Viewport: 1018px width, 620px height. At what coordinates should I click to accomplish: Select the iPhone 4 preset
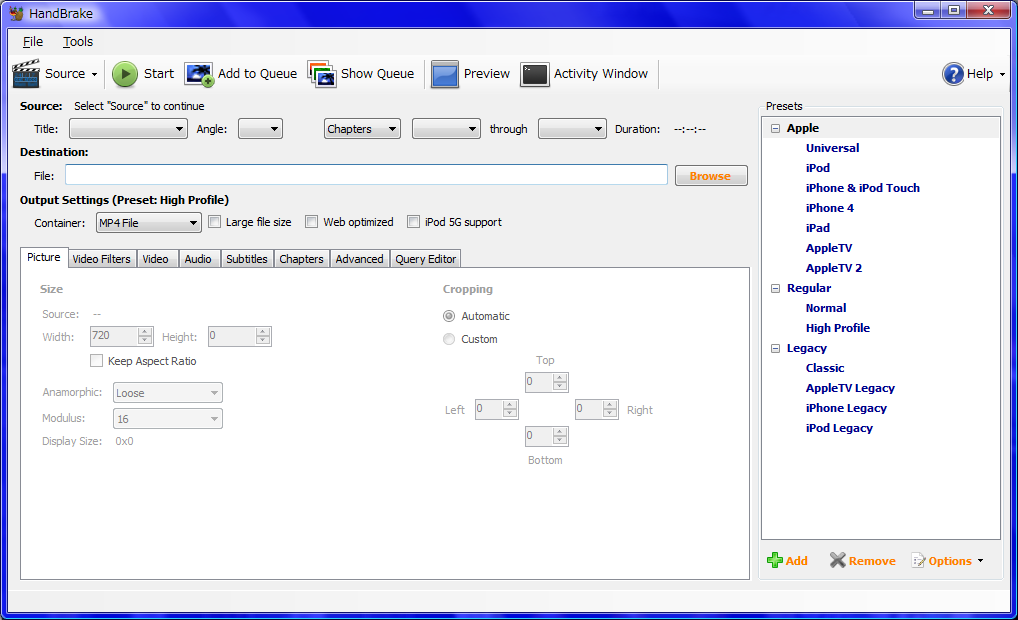click(829, 207)
